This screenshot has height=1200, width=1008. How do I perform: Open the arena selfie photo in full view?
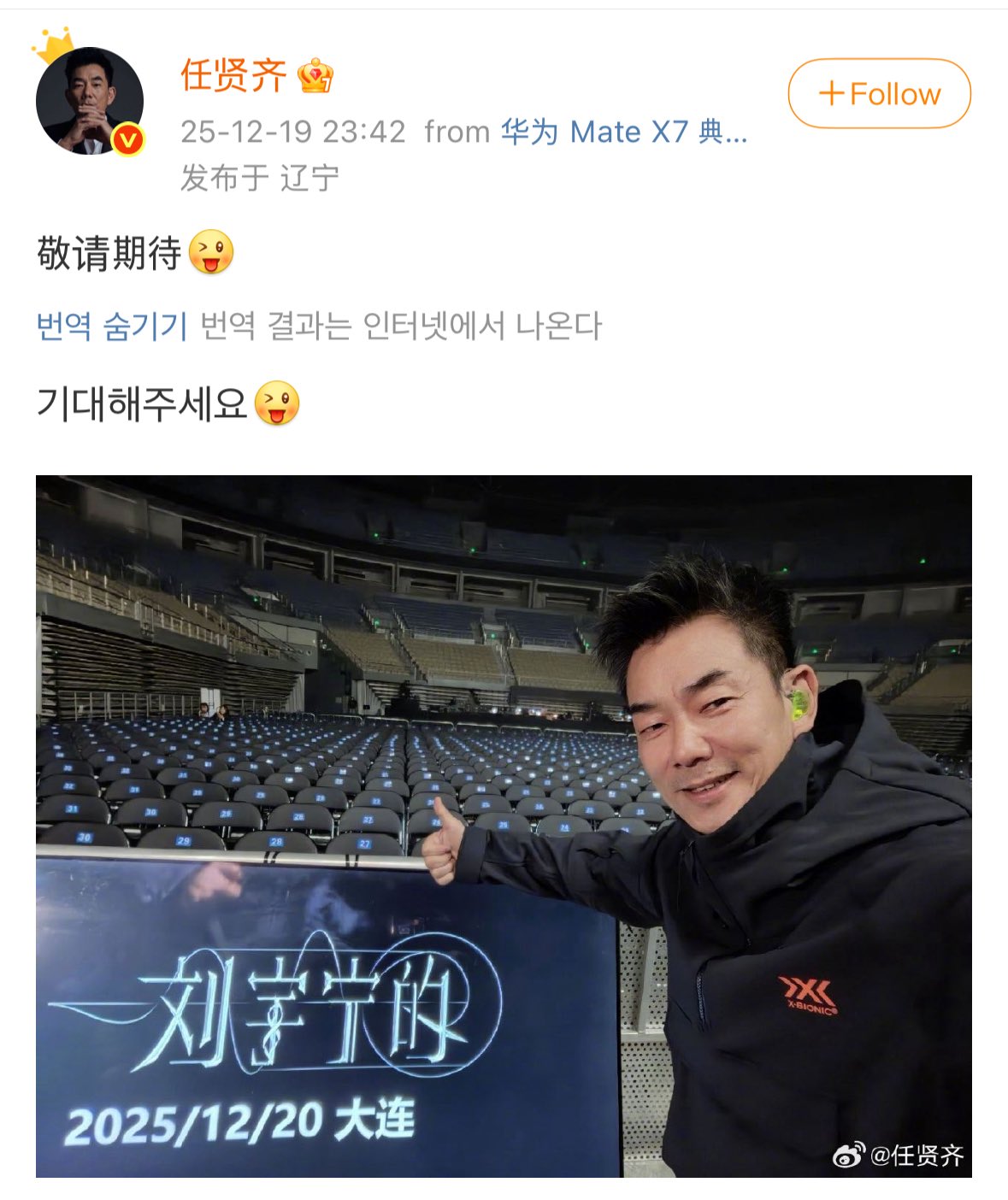coord(504,826)
